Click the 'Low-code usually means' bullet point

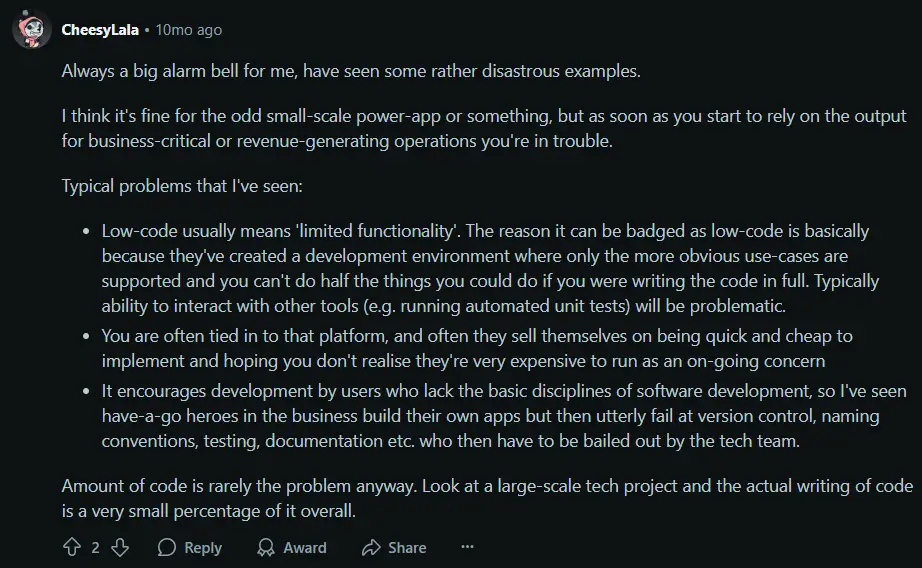(490, 268)
